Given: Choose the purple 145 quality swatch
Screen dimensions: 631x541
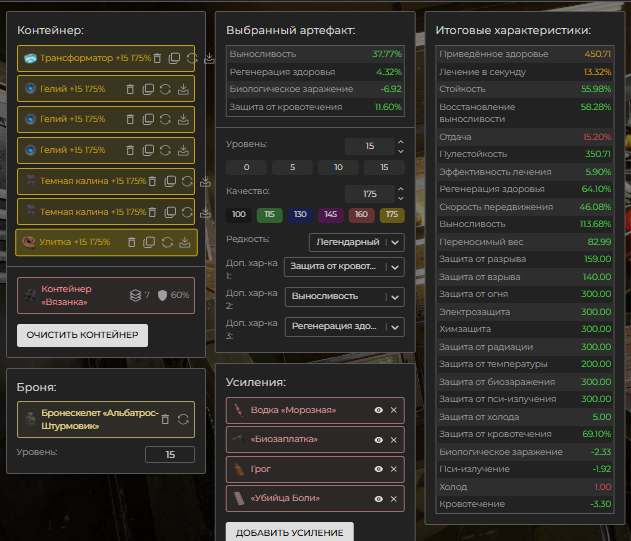Looking at the screenshot, I should pyautogui.click(x=331, y=215).
